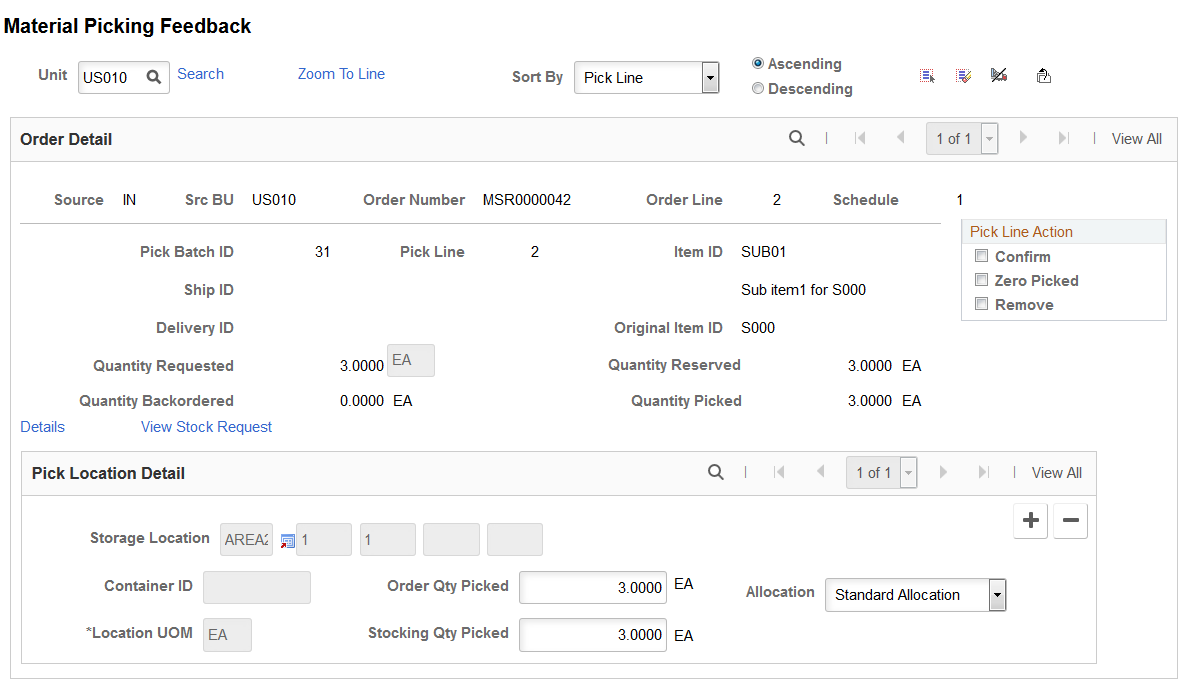
Task: Tick the Remove checkbox
Action: pos(982,304)
